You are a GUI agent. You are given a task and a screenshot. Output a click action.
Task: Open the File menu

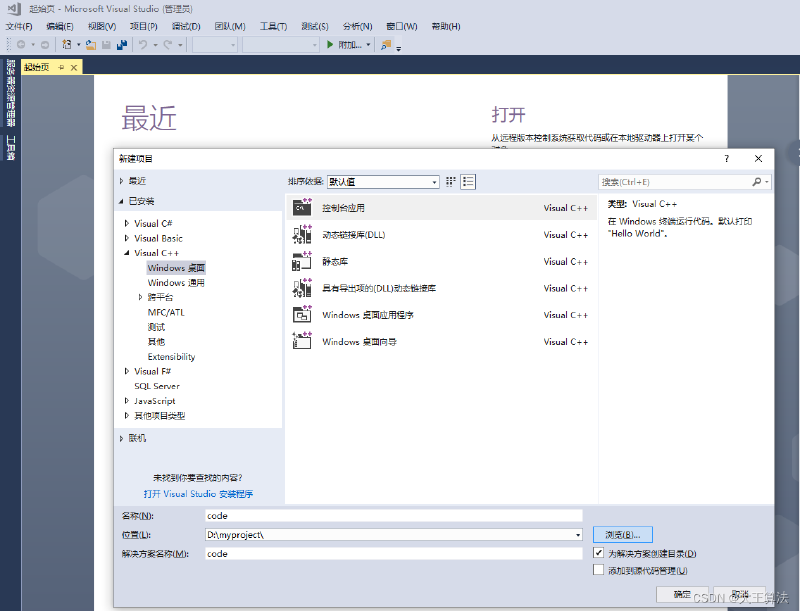[x=19, y=27]
